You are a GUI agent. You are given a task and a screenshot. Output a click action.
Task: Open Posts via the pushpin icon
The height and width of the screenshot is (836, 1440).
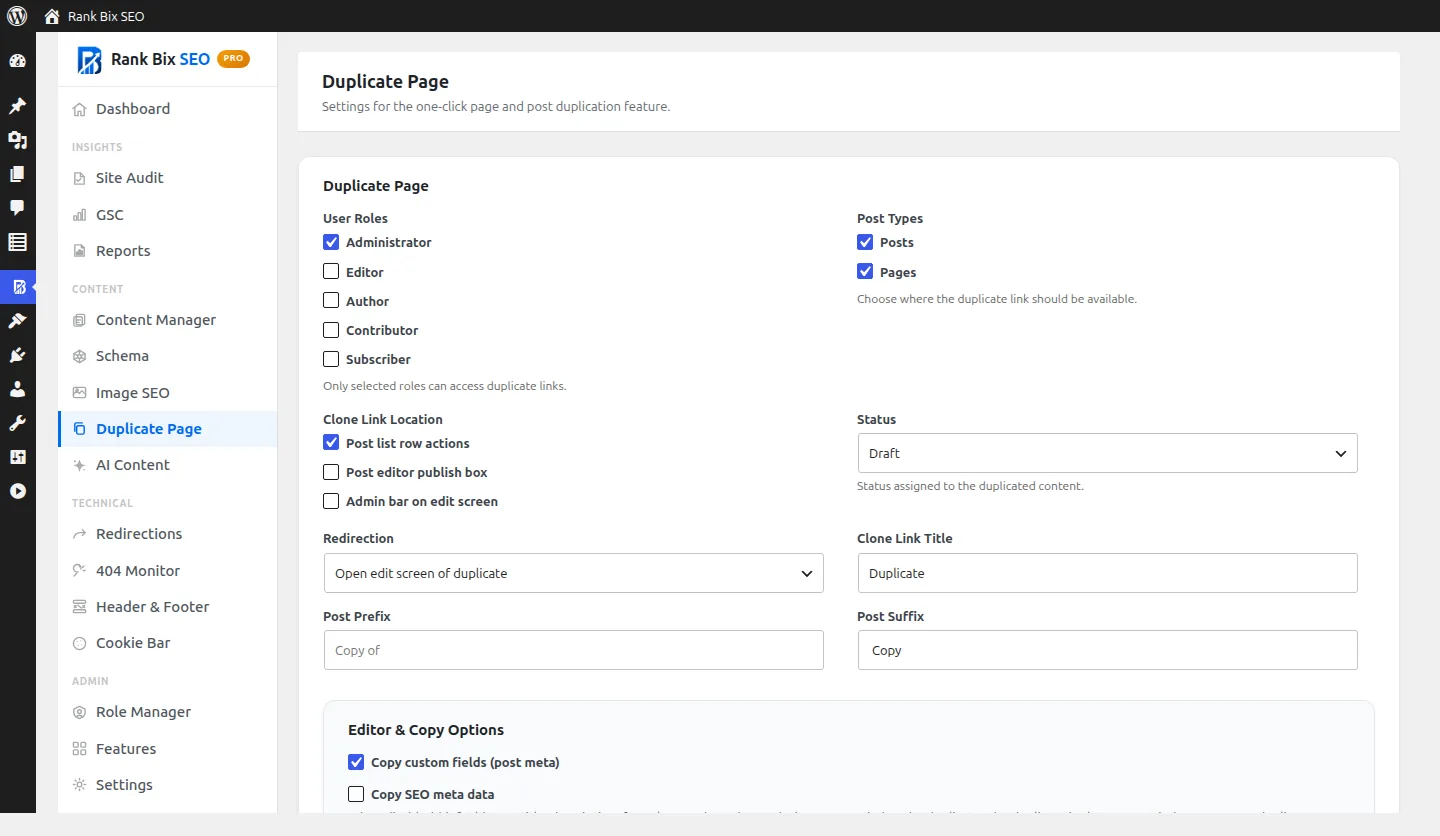click(x=17, y=106)
